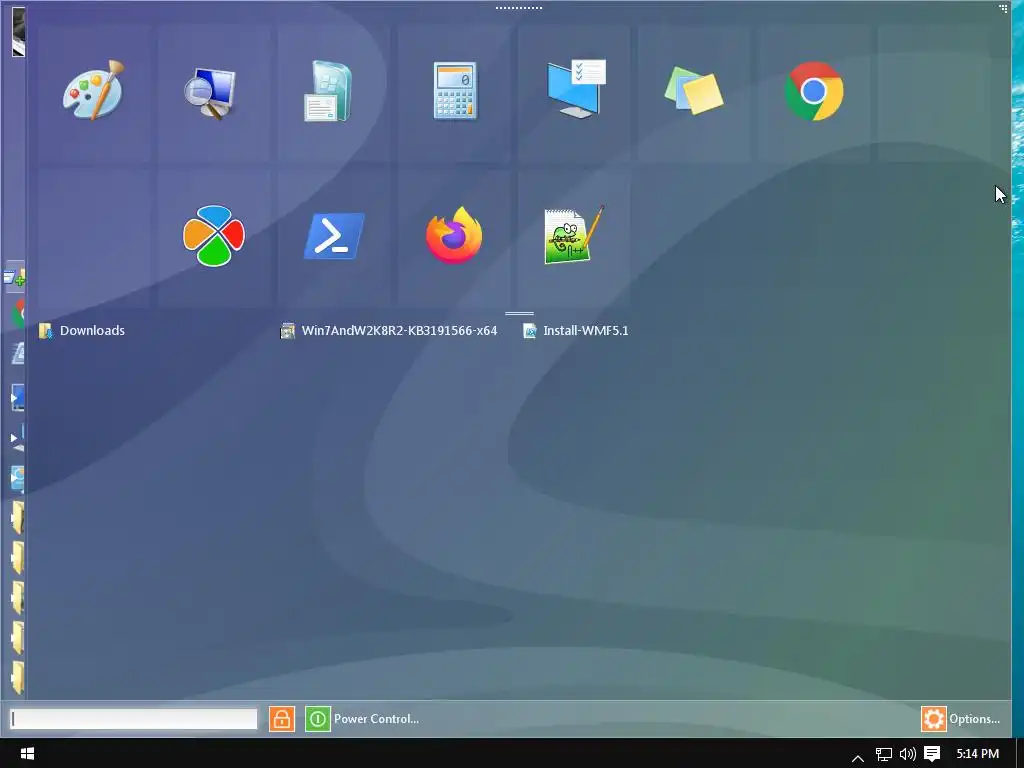Start Windows PowerShell

(x=334, y=236)
